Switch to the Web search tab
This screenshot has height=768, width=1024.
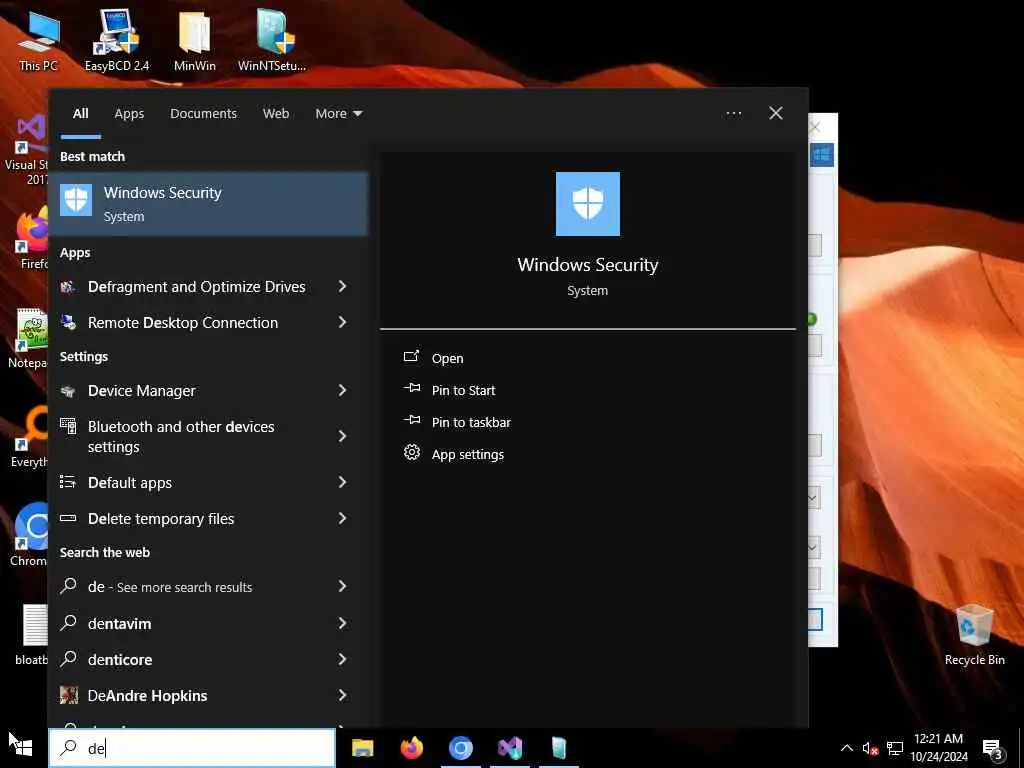276,114
